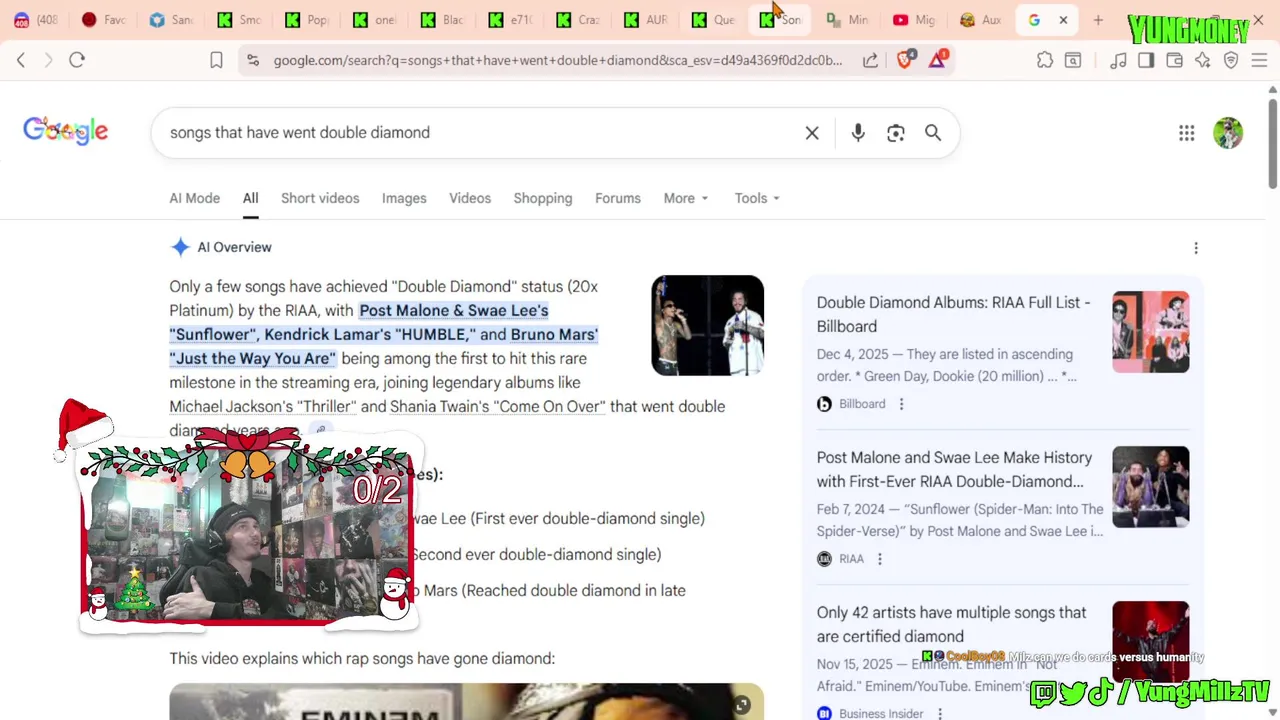Expand the Eminem video to full view
Image resolution: width=1280 pixels, height=720 pixels.
click(742, 706)
